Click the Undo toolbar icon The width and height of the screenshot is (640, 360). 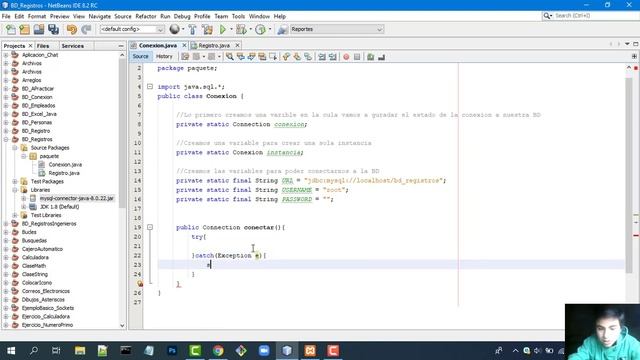click(x=72, y=29)
